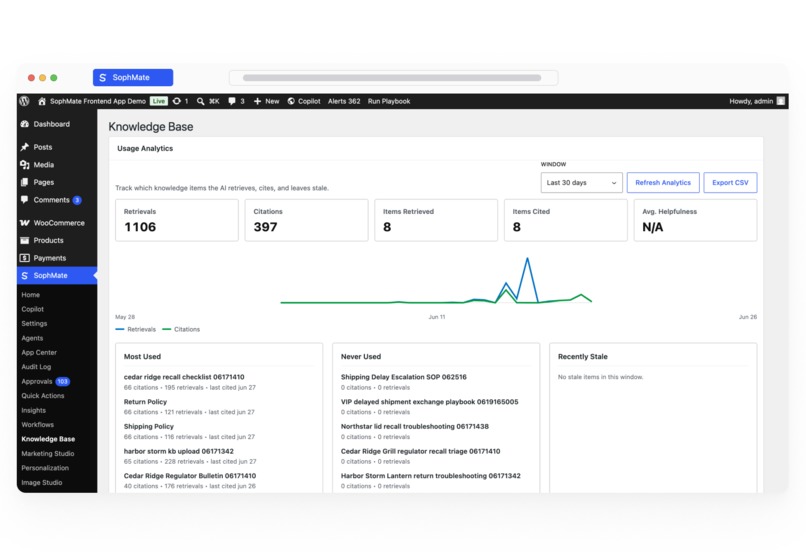Viewport: 806px width, 560px height.
Task: Open the Copilot submenu item in sidebar
Action: 32,309
